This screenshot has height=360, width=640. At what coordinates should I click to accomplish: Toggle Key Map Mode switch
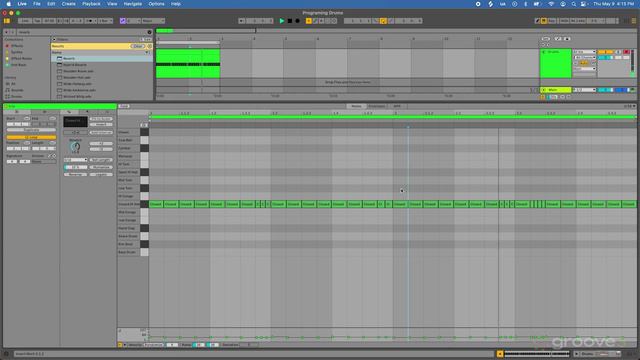(x=552, y=21)
